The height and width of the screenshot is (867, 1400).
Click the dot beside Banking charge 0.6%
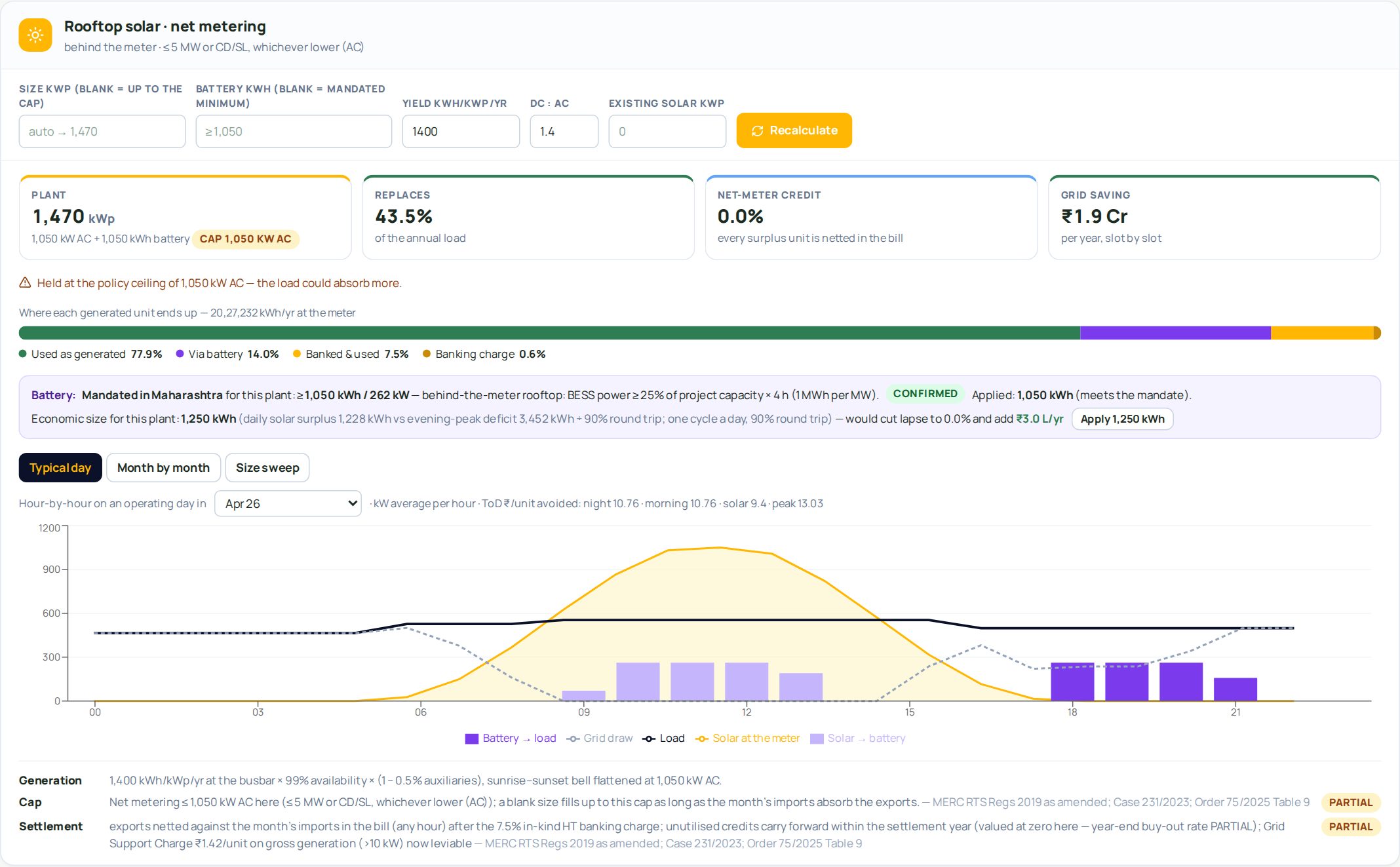pyautogui.click(x=427, y=354)
